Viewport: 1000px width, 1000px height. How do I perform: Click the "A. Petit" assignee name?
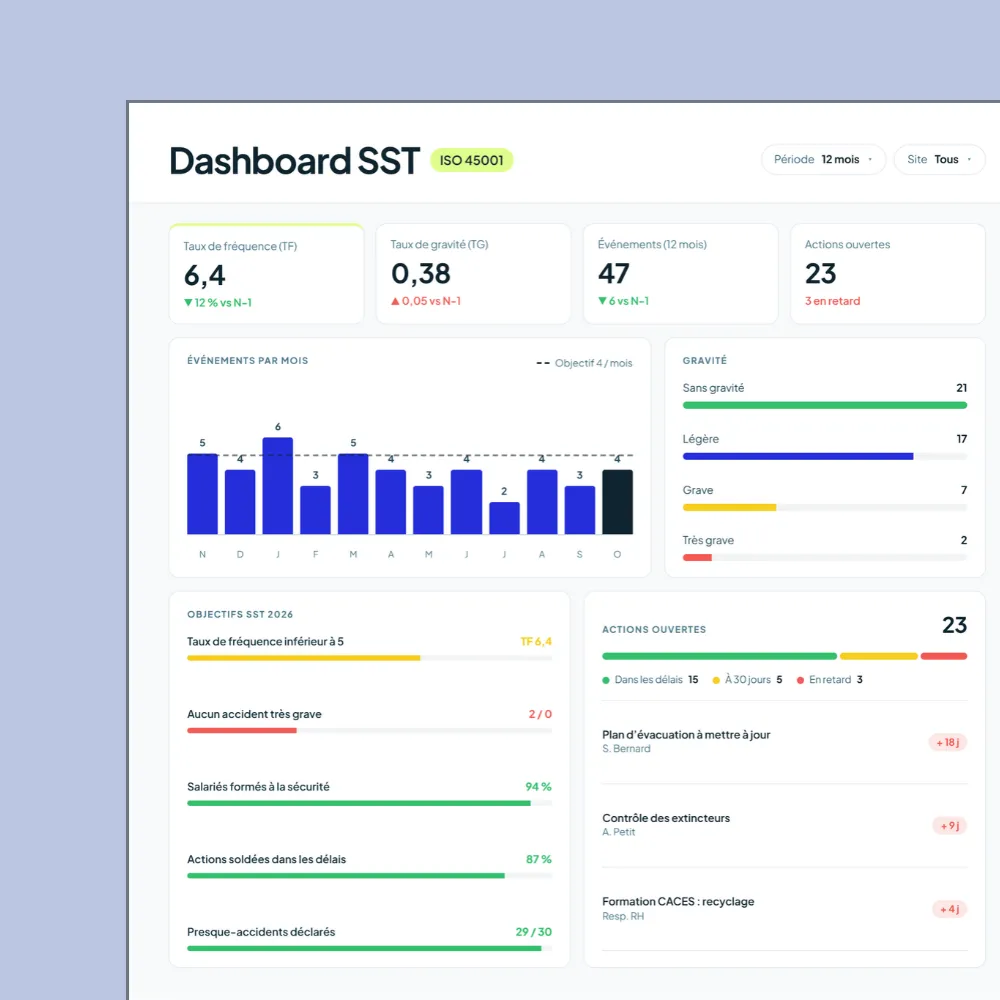click(x=619, y=832)
